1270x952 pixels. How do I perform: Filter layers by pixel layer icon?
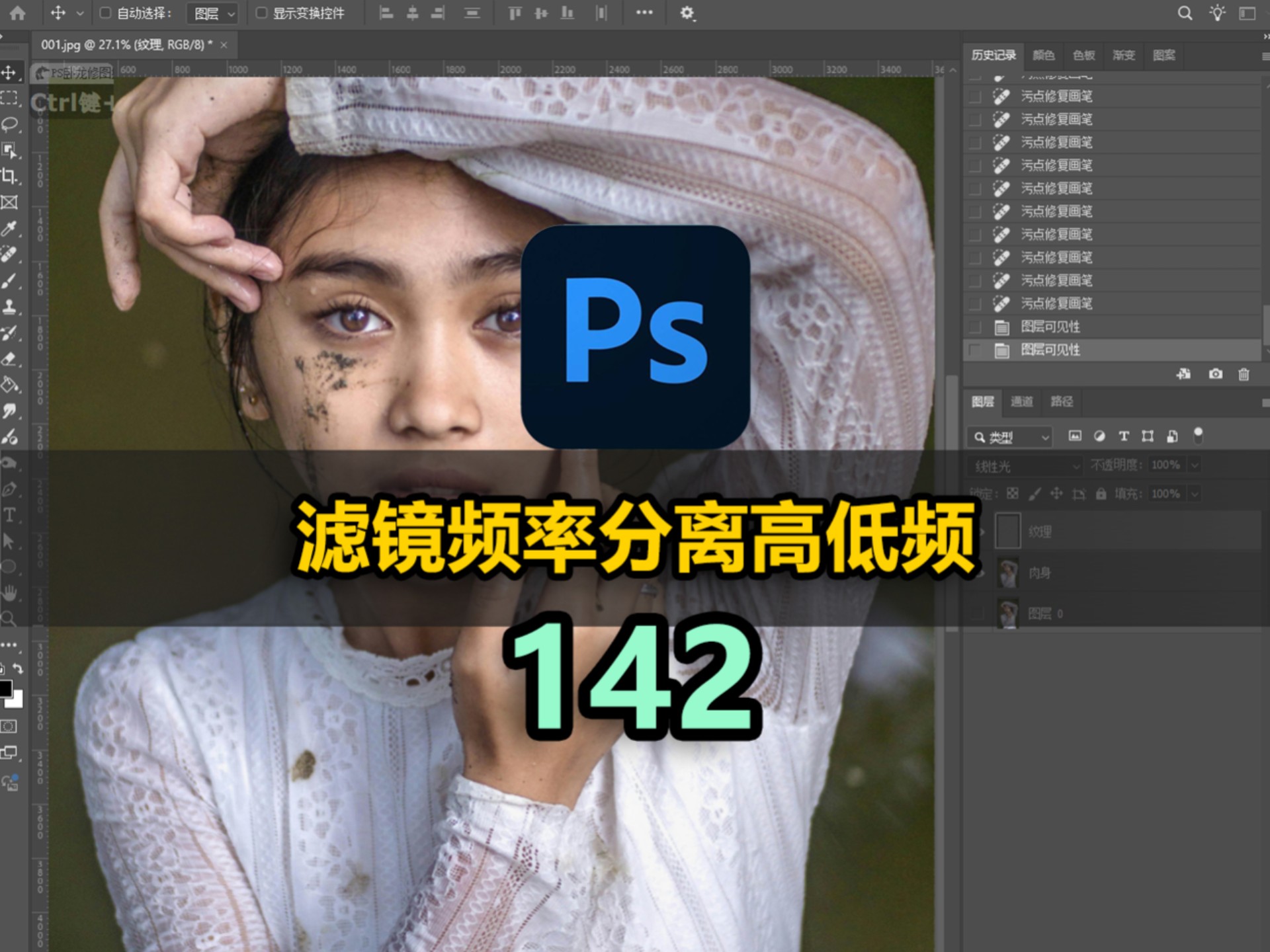(1075, 436)
